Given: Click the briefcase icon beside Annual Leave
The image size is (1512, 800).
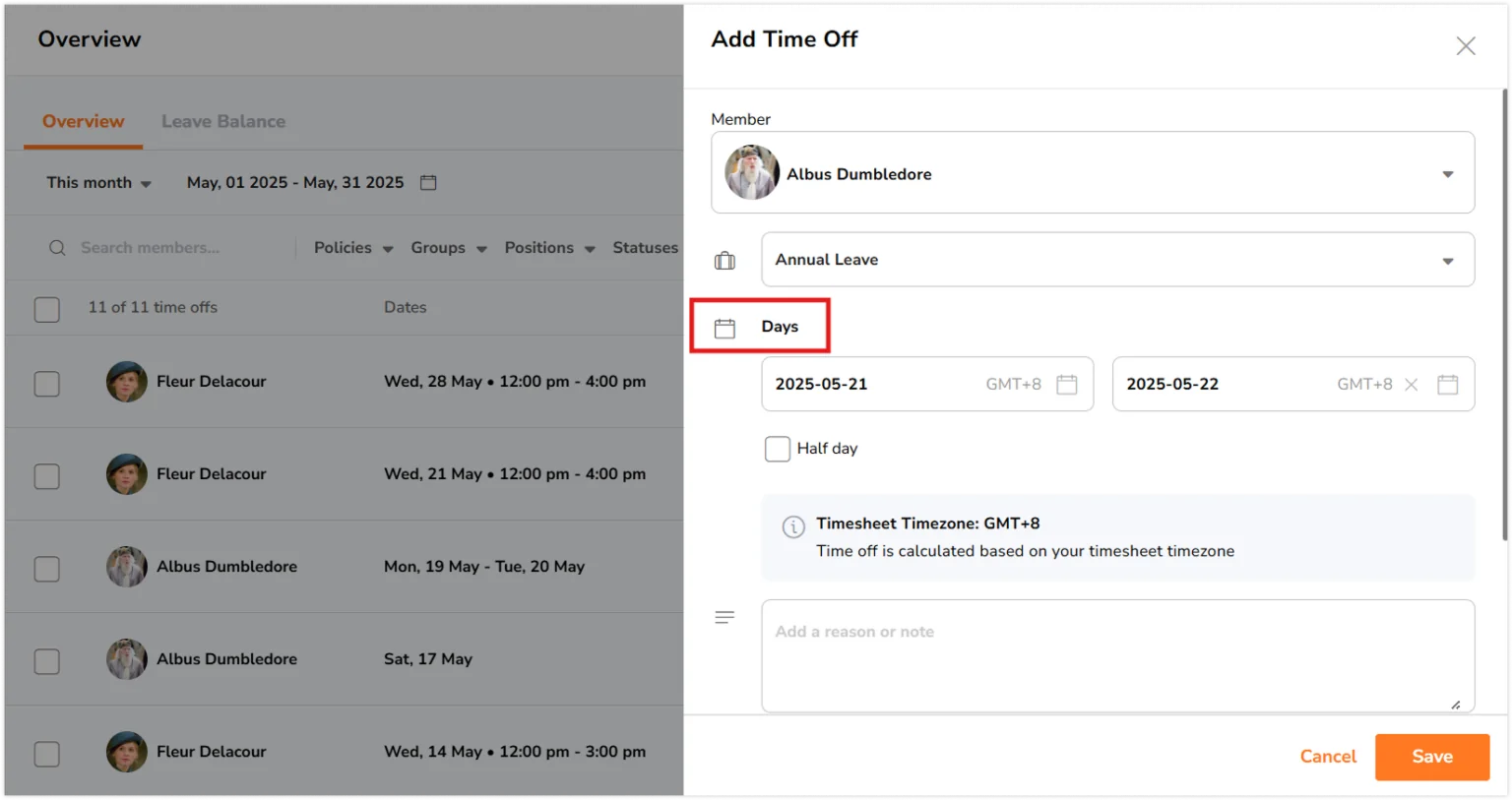Looking at the screenshot, I should pos(724,261).
